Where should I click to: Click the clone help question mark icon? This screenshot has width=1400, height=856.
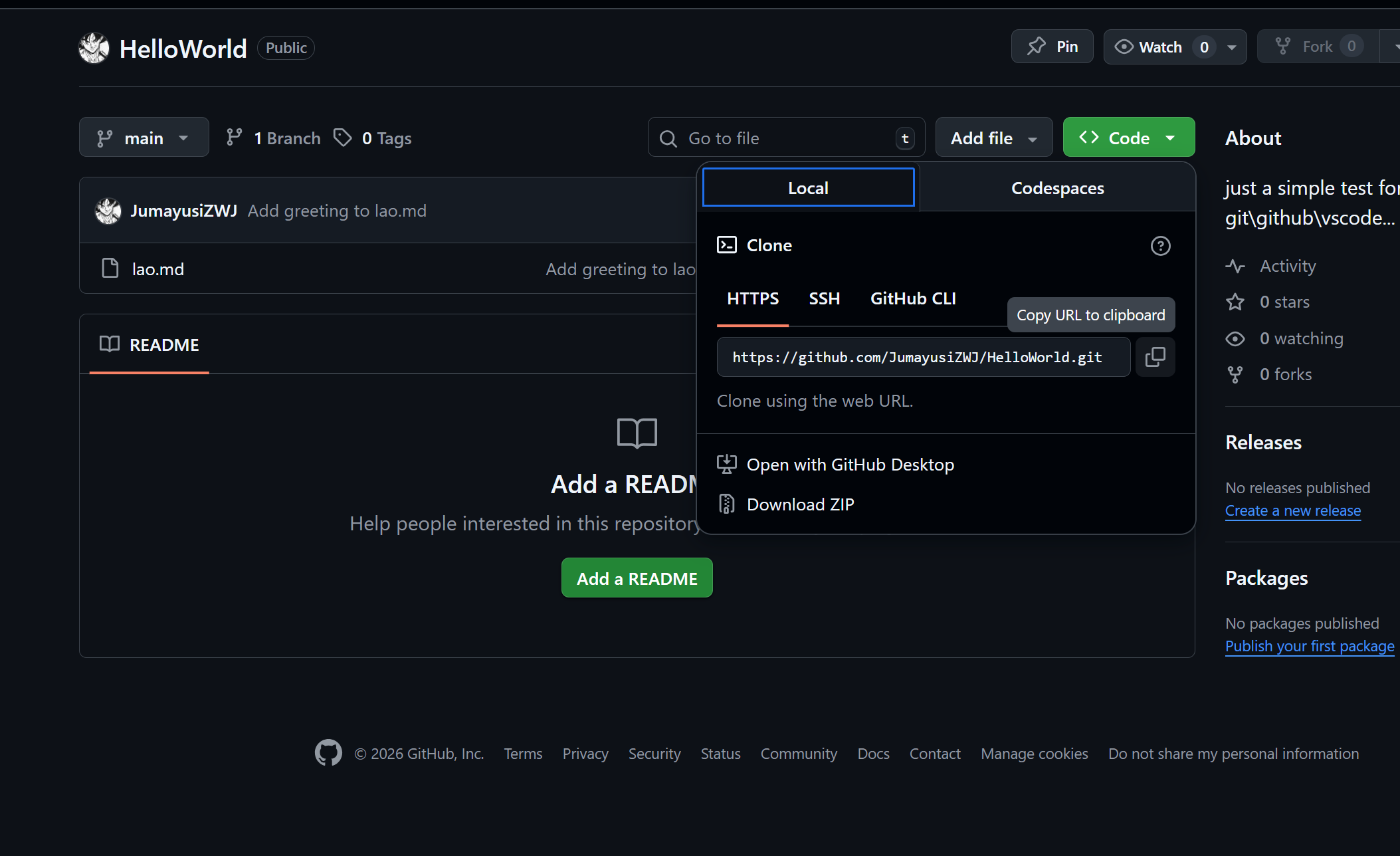pos(1160,246)
